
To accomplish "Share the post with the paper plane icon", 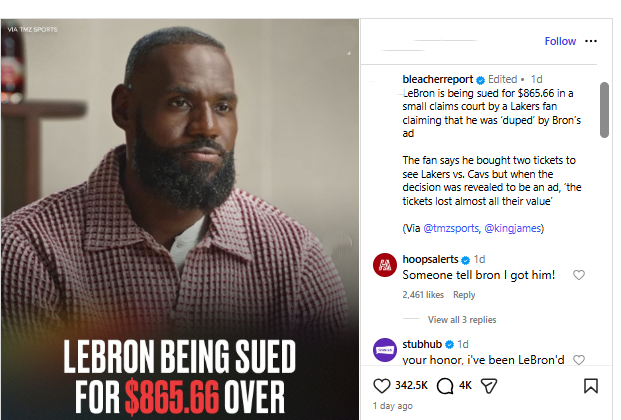I will pyautogui.click(x=488, y=386).
